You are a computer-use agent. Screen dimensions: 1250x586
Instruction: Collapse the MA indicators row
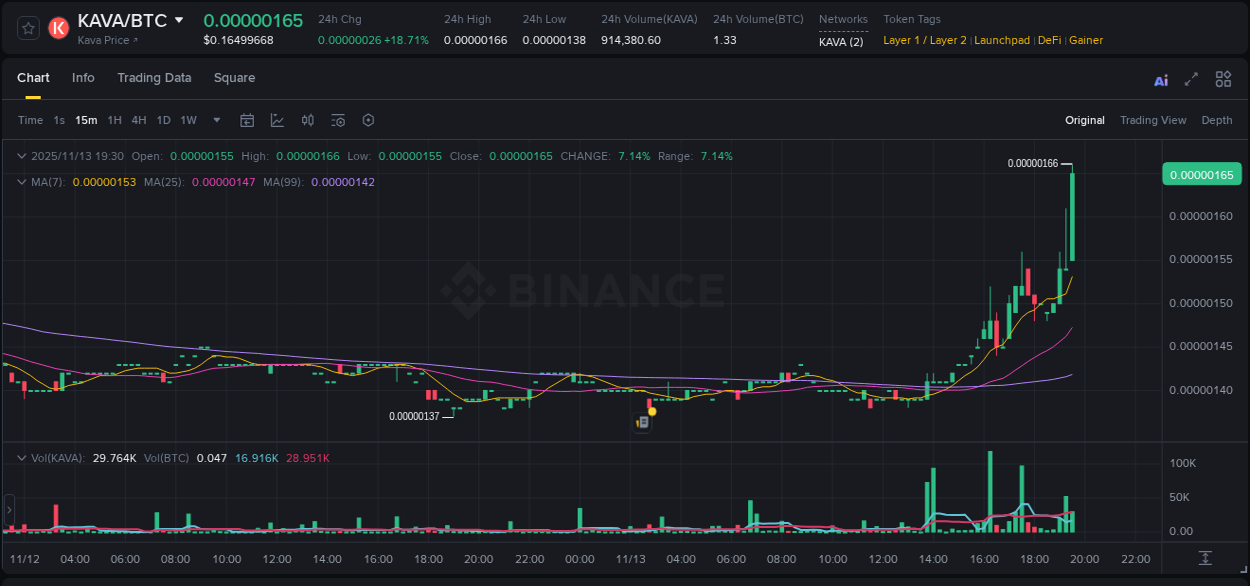tap(20, 182)
